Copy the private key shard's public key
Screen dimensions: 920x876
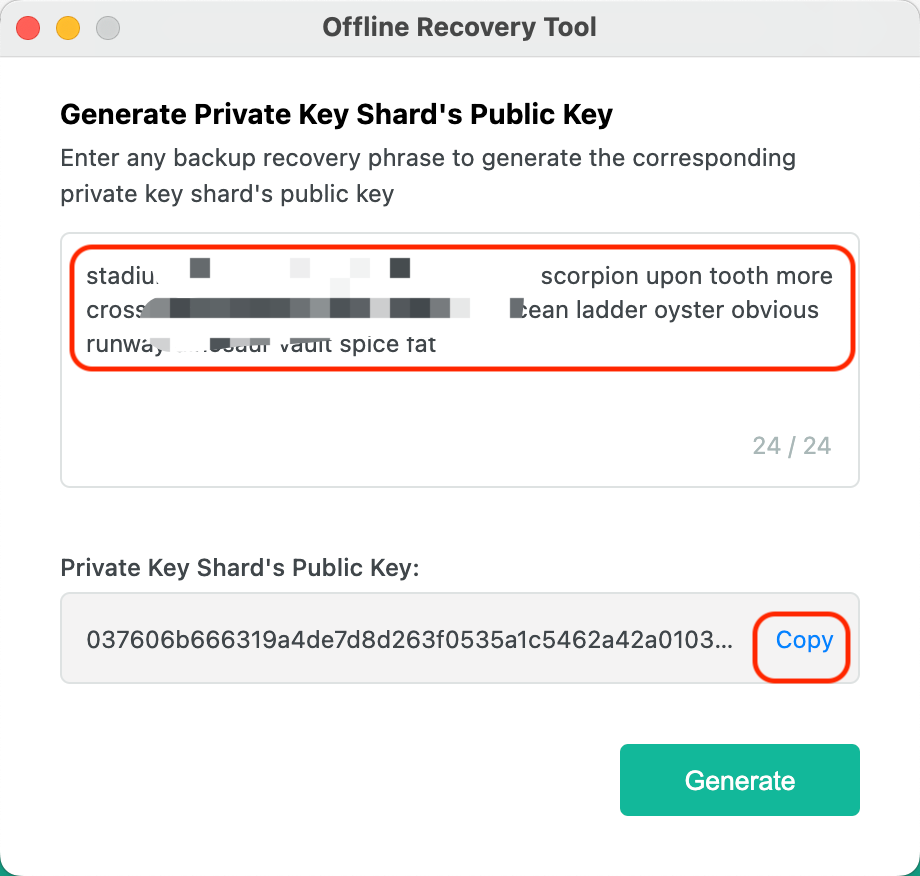click(x=804, y=640)
